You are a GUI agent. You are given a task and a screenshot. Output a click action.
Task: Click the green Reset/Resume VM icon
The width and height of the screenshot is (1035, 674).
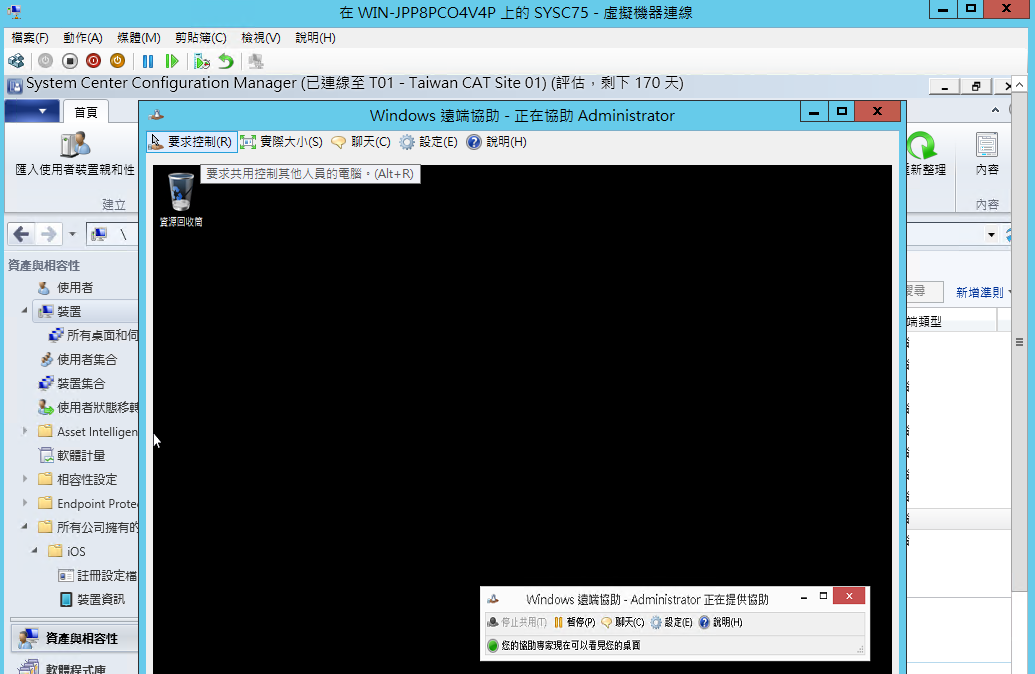point(172,61)
